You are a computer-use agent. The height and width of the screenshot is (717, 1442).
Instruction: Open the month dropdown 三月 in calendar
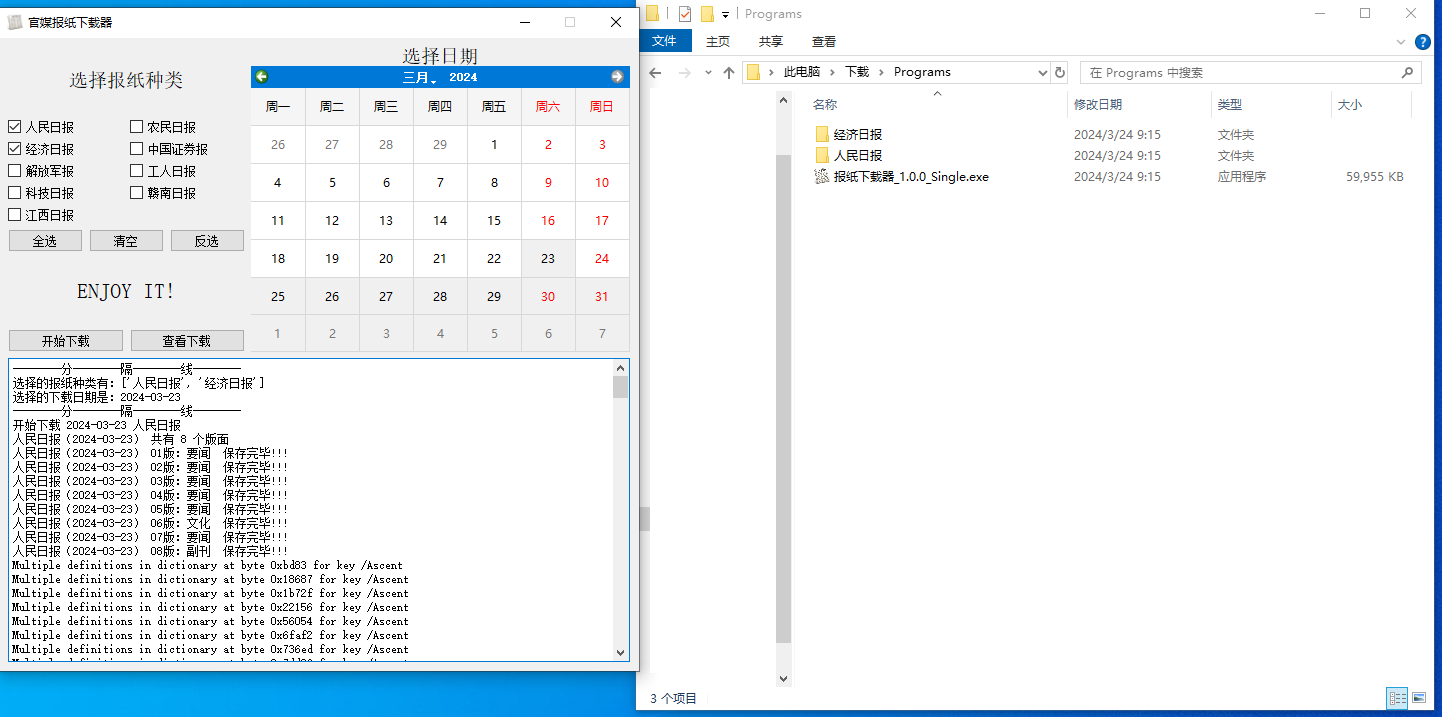(x=420, y=77)
